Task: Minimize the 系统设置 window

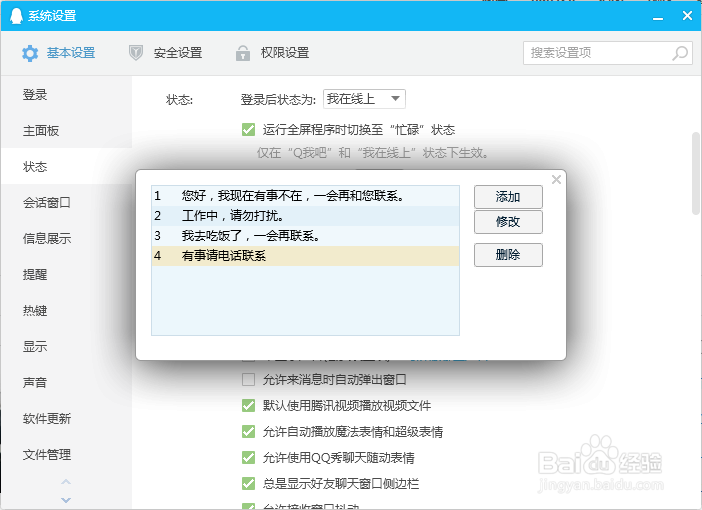Action: [658, 17]
